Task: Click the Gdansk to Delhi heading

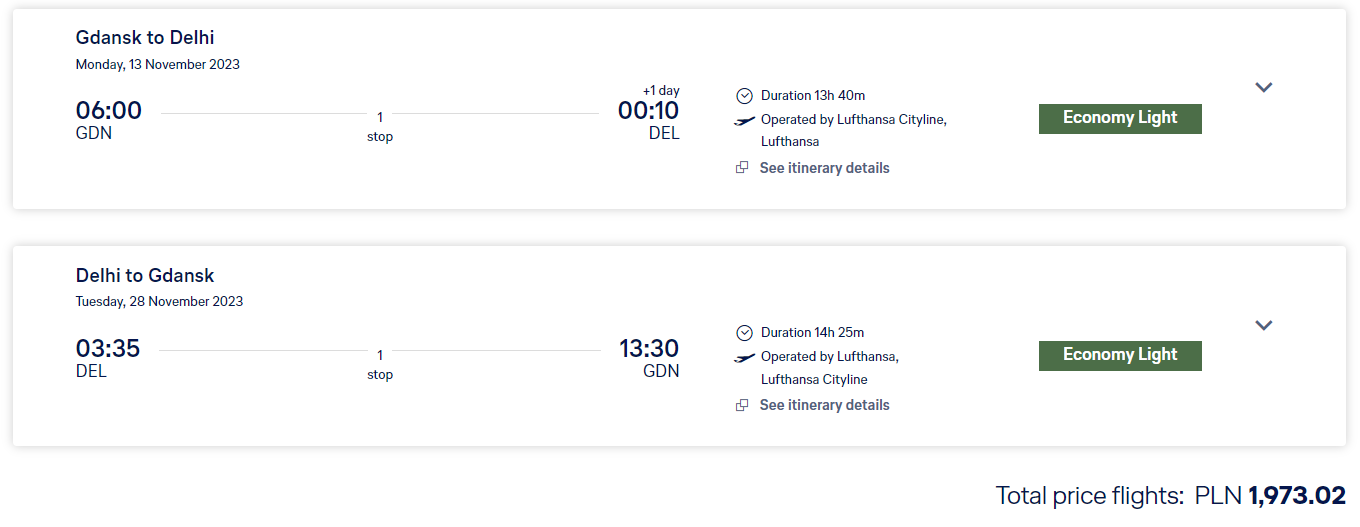Action: click(x=145, y=38)
